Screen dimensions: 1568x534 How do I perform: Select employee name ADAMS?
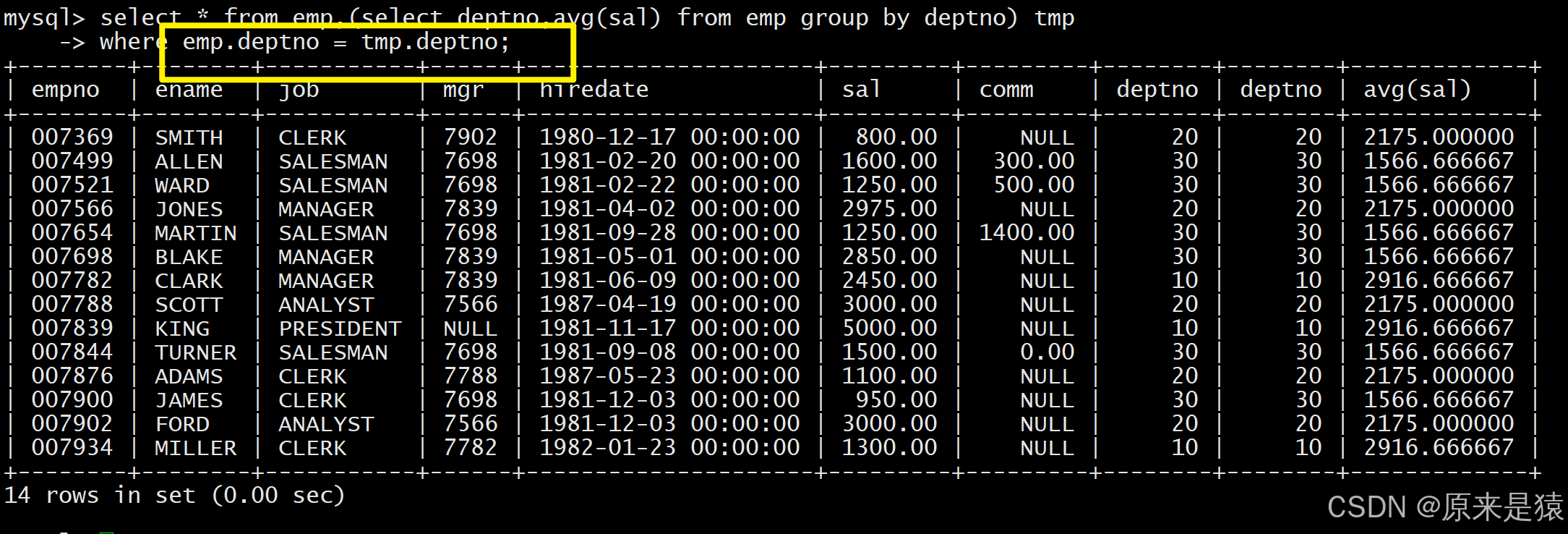coord(189,376)
